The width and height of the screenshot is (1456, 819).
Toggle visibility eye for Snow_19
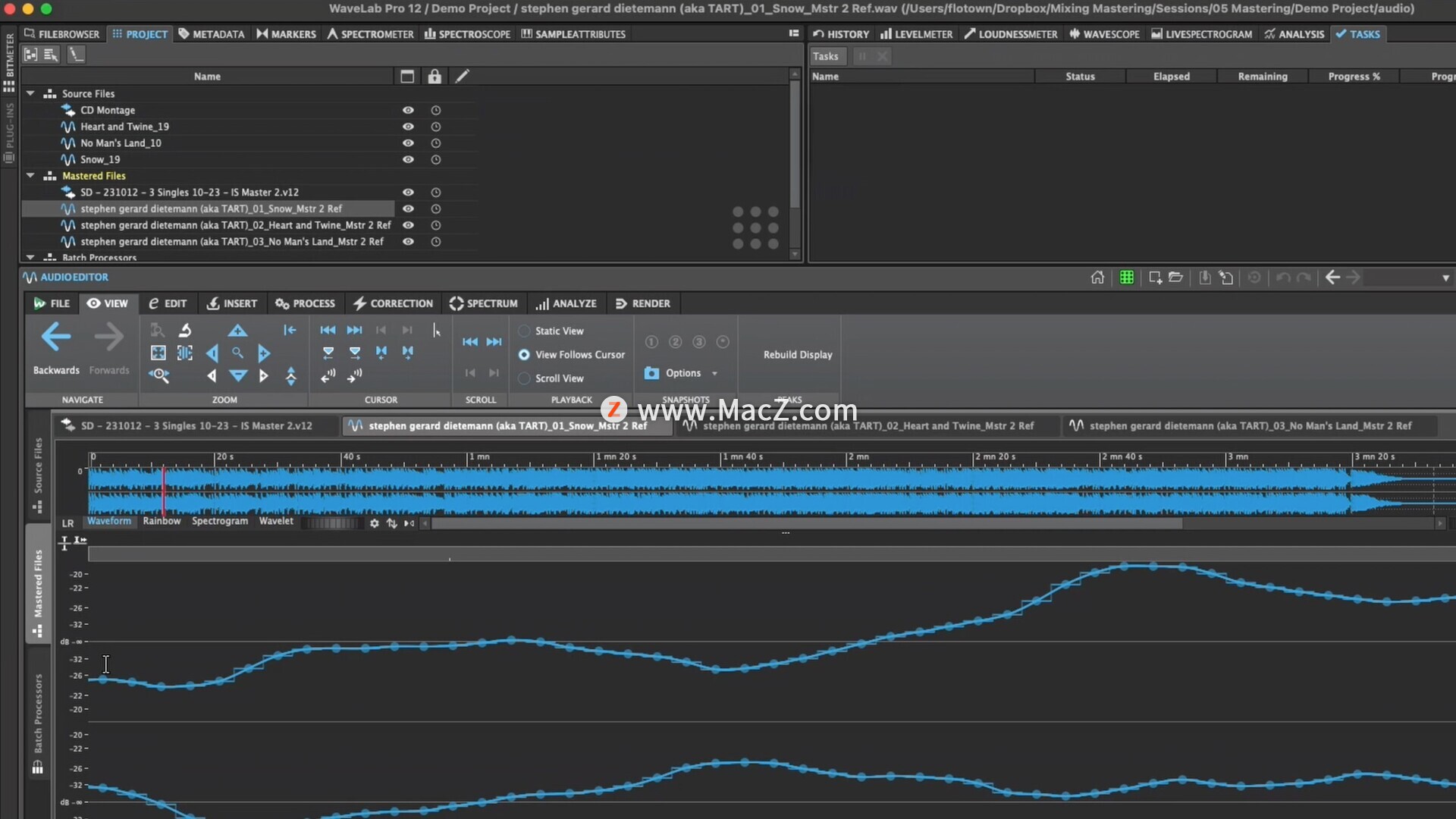click(408, 159)
